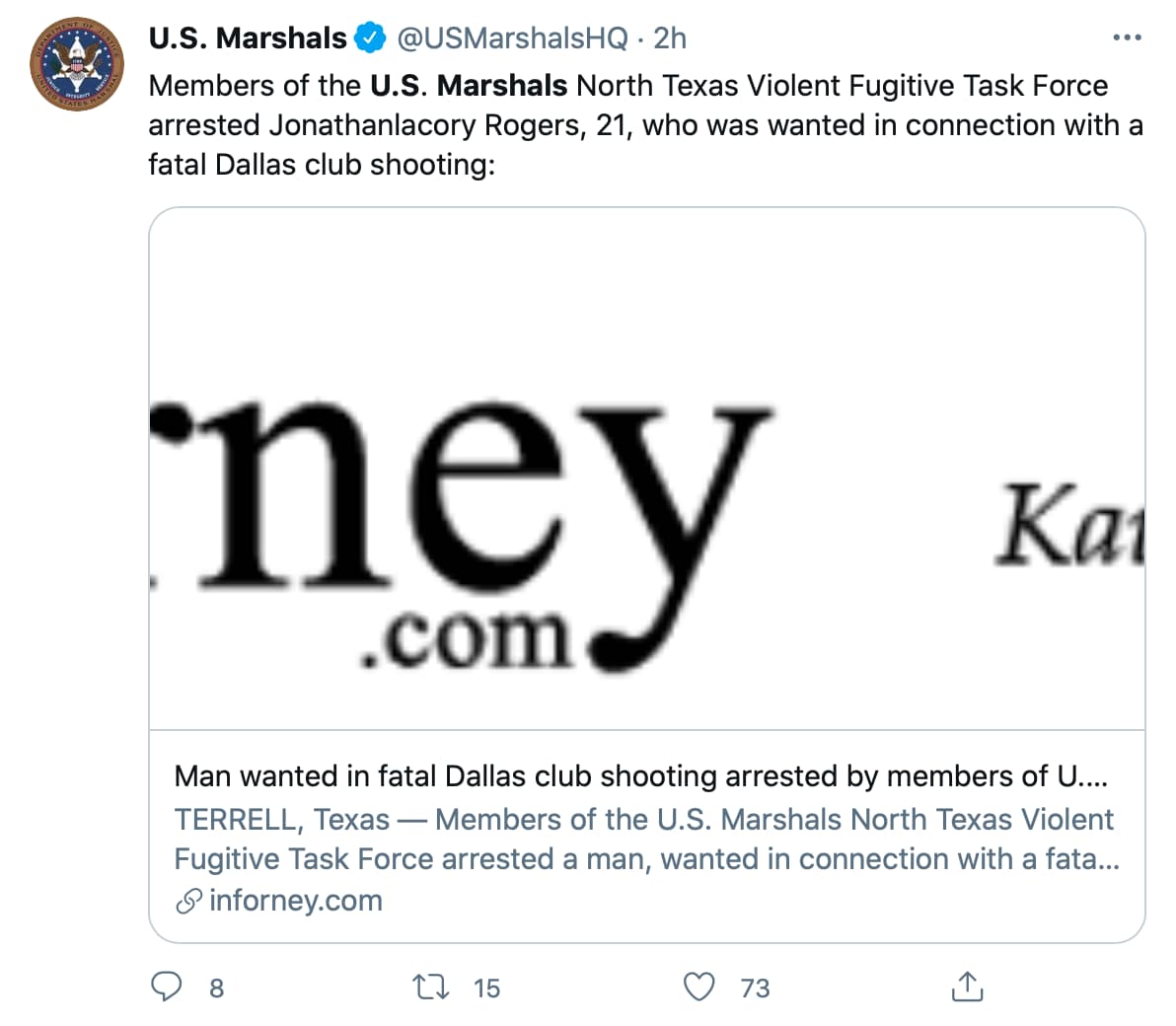Click the reply speech bubble icon
1176x1026 pixels.
167,987
